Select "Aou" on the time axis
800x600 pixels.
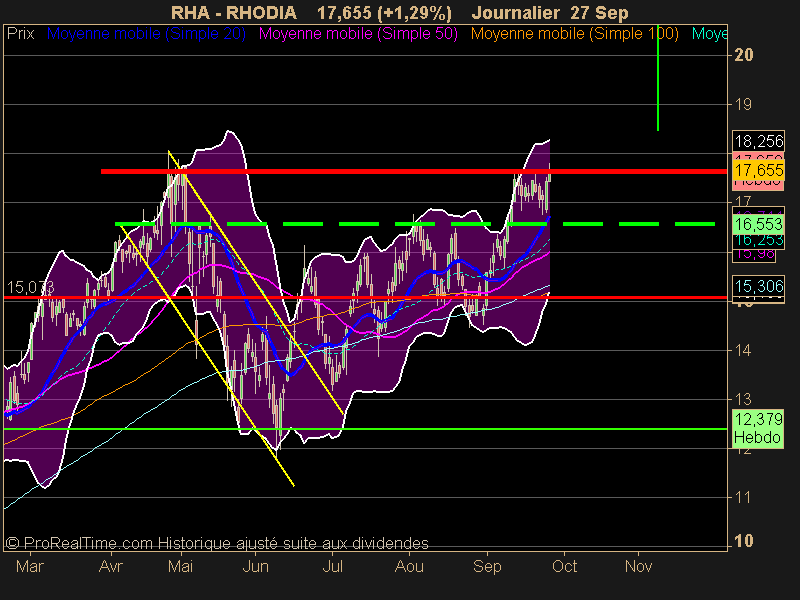(409, 566)
